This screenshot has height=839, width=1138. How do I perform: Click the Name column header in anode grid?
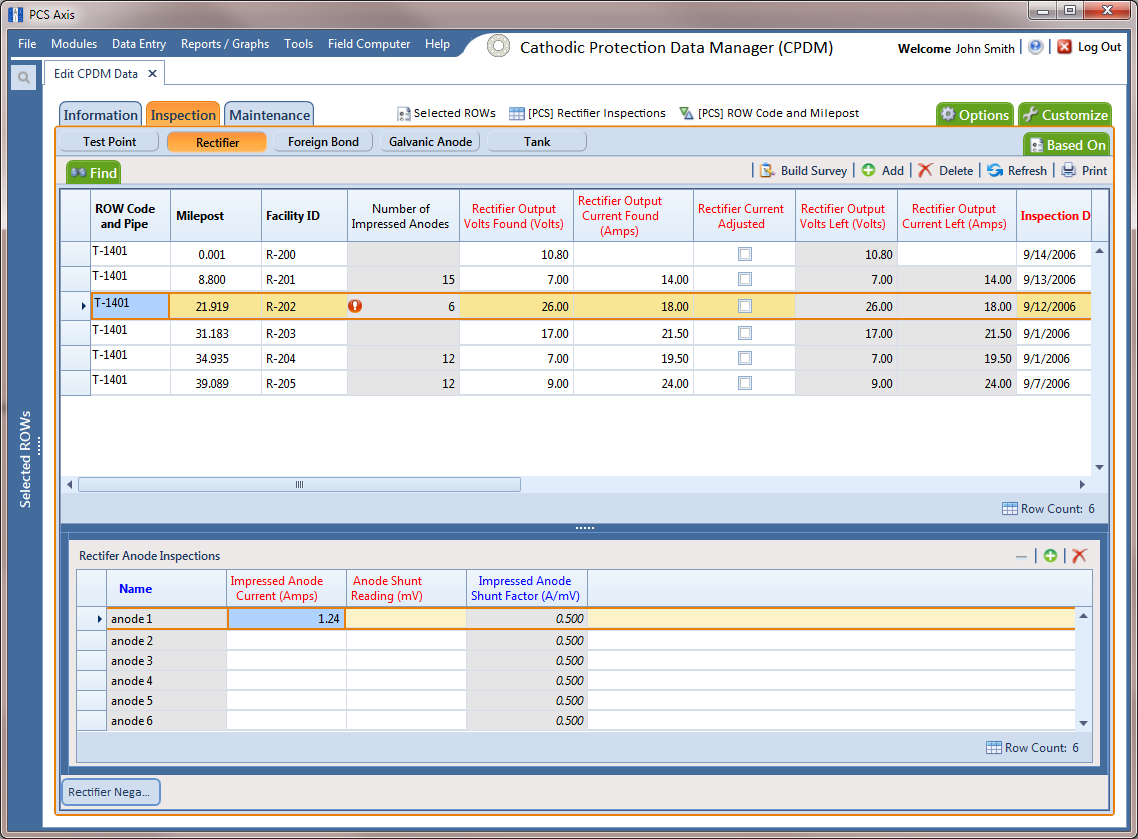tap(166, 589)
